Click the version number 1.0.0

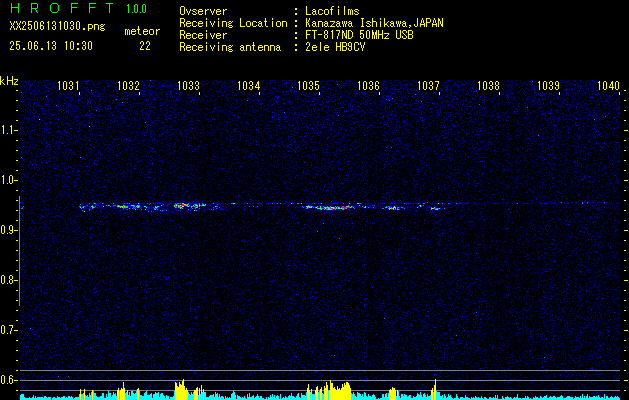[136, 8]
